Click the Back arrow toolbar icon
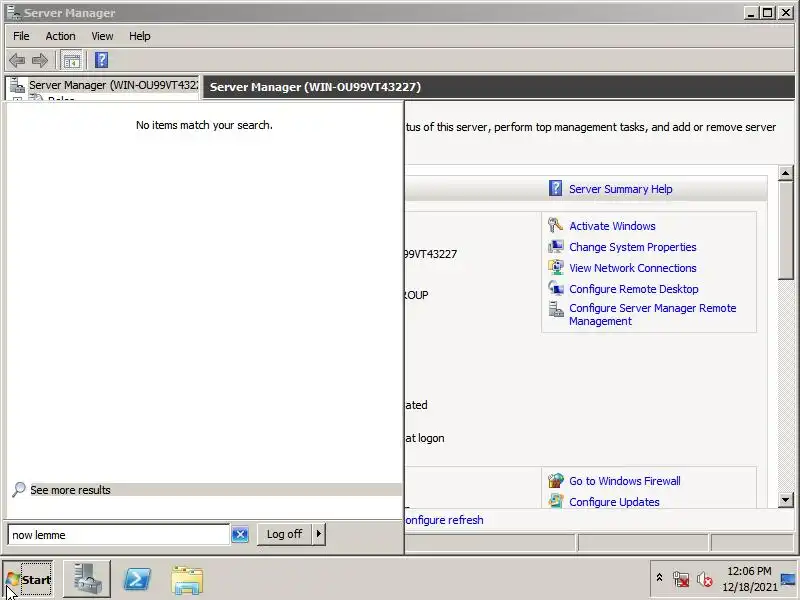The image size is (800, 600). (x=17, y=61)
